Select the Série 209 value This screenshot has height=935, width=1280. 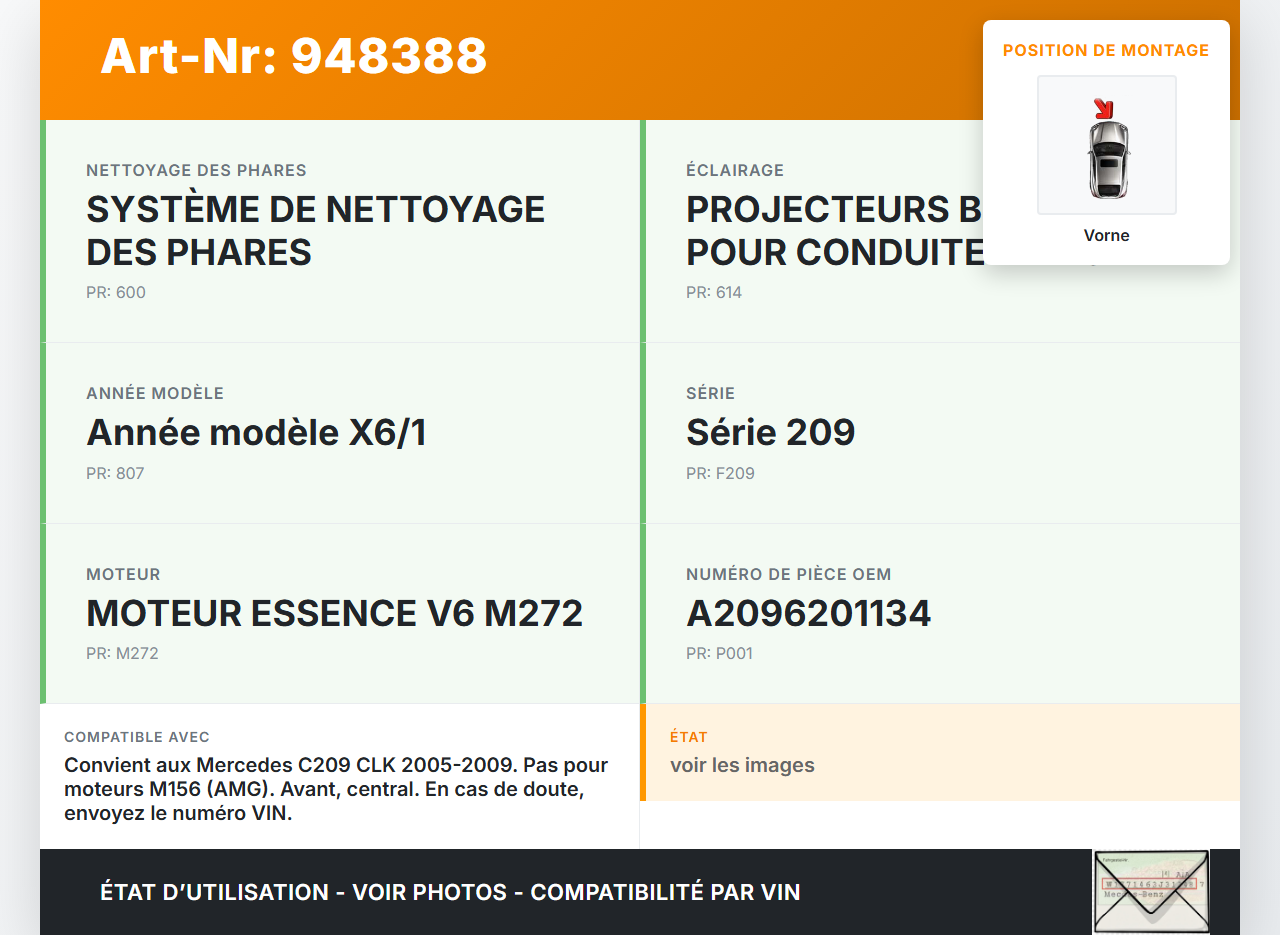(770, 432)
